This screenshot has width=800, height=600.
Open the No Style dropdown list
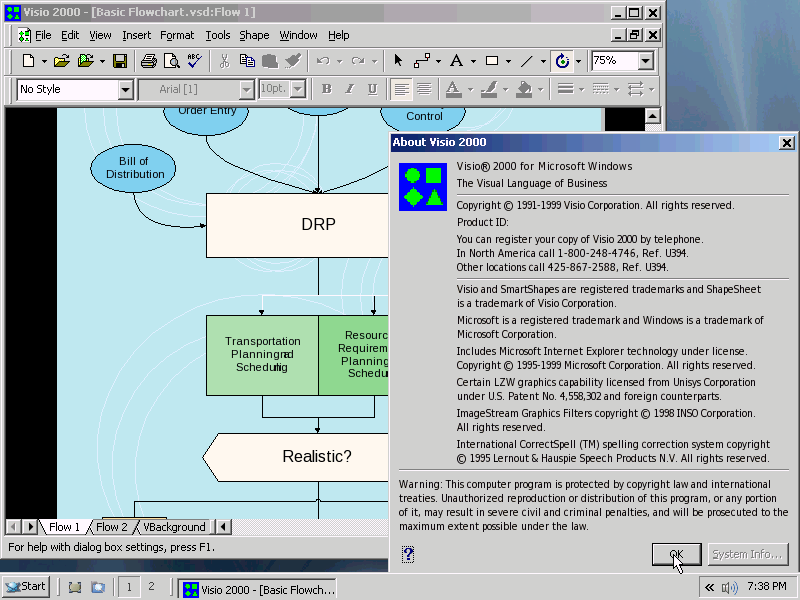click(125, 90)
